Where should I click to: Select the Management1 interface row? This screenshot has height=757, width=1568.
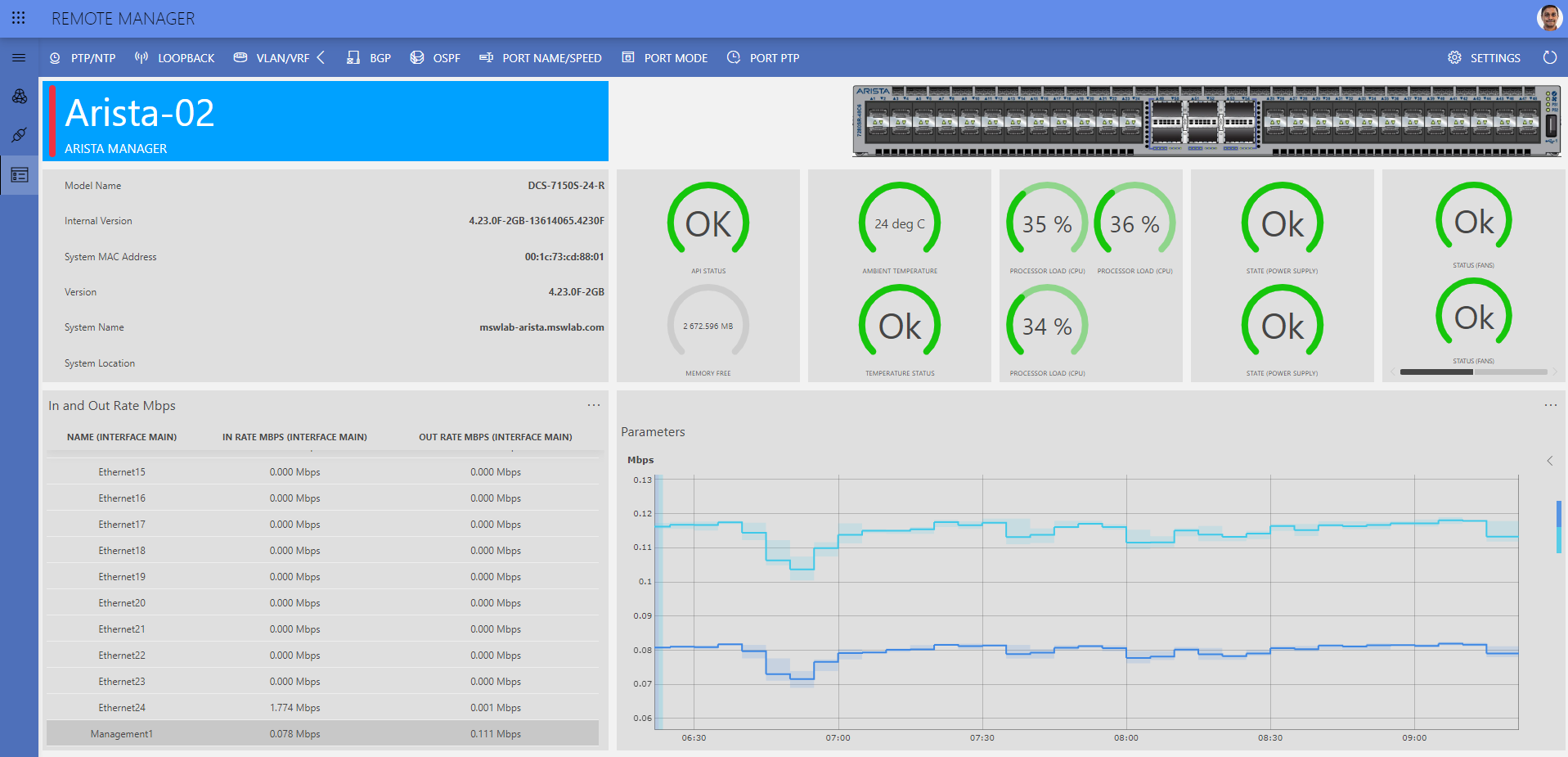coord(322,733)
